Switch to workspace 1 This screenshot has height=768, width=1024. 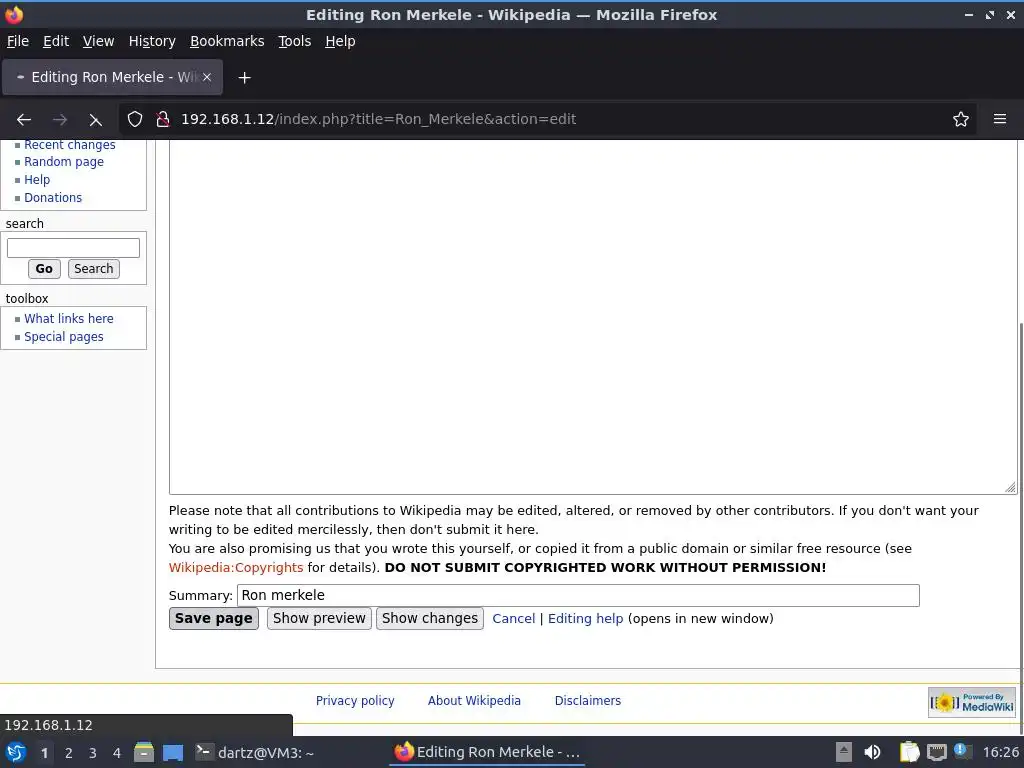(44, 753)
